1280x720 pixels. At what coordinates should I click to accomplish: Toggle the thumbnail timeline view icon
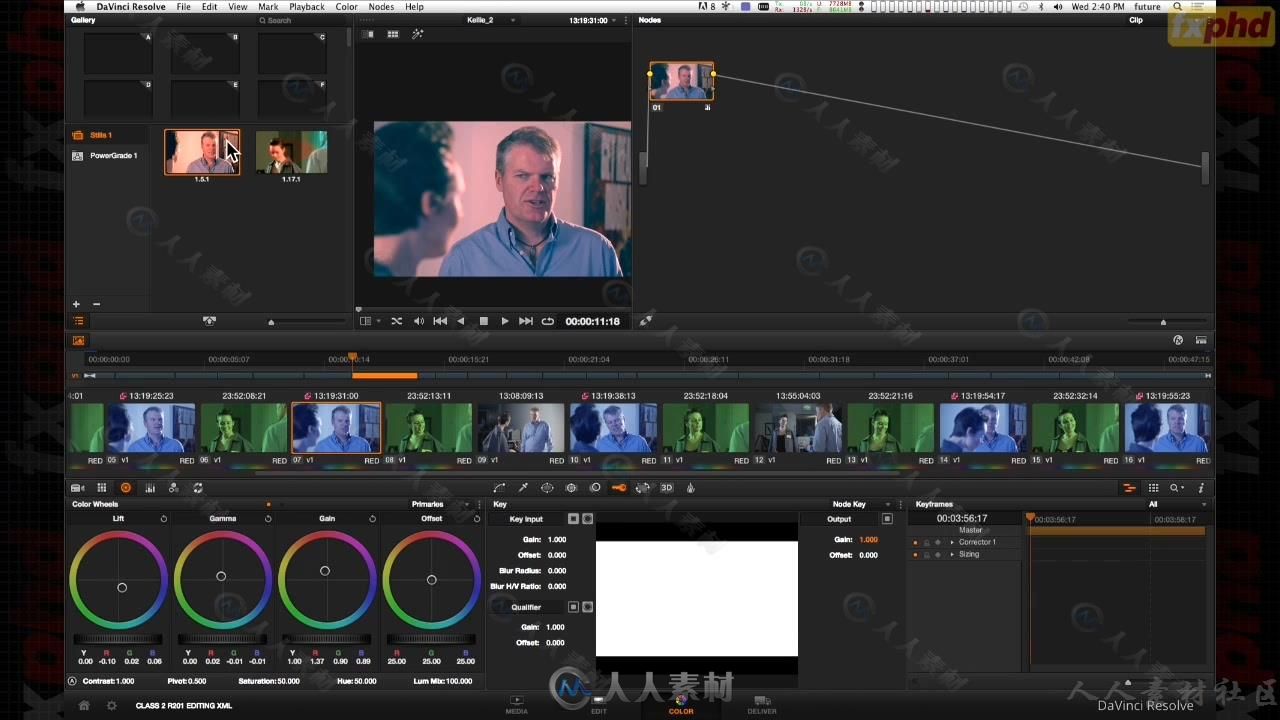(78, 340)
